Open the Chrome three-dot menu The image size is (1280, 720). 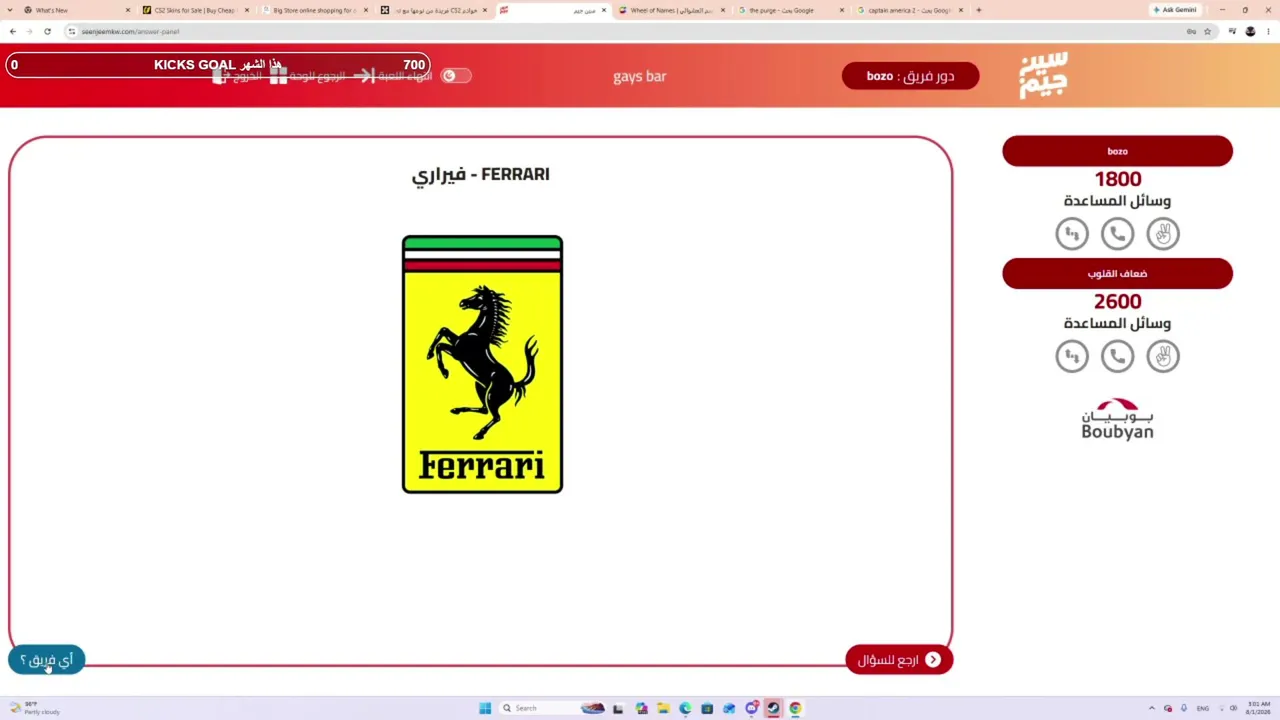coord(1268,31)
